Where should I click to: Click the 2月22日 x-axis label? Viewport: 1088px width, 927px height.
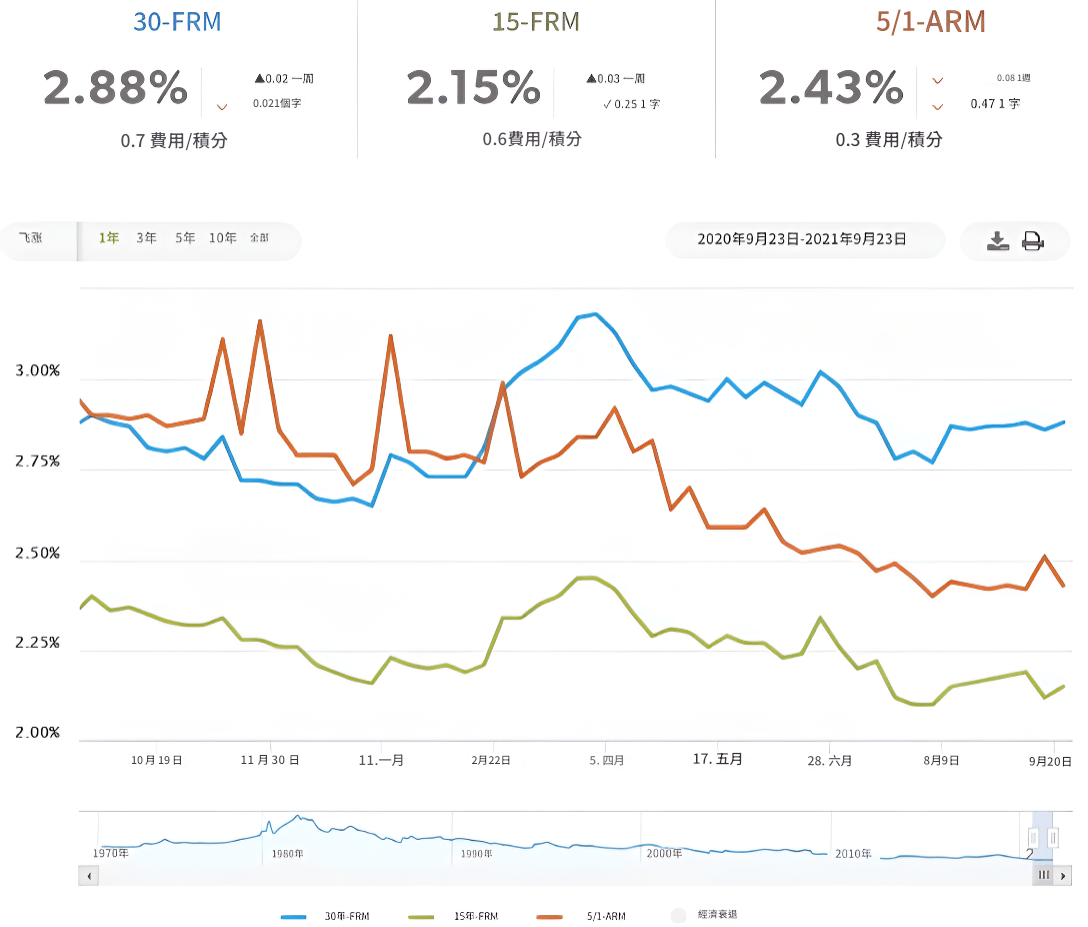pos(491,760)
